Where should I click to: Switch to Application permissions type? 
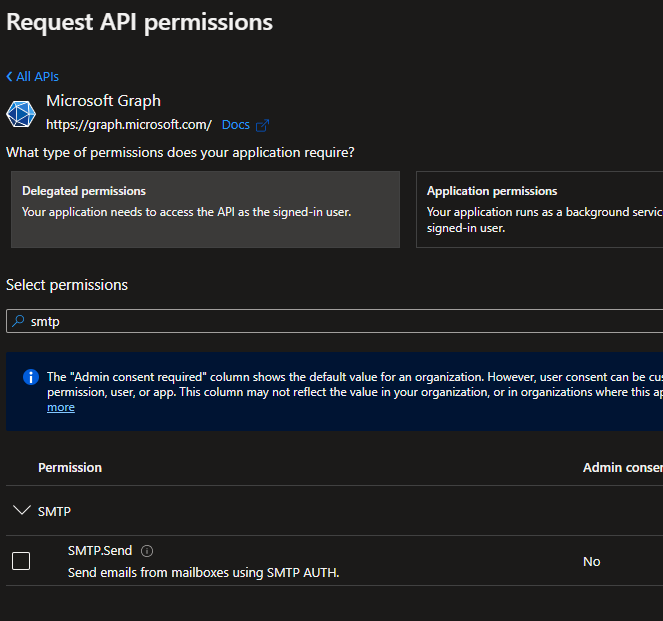click(539, 209)
